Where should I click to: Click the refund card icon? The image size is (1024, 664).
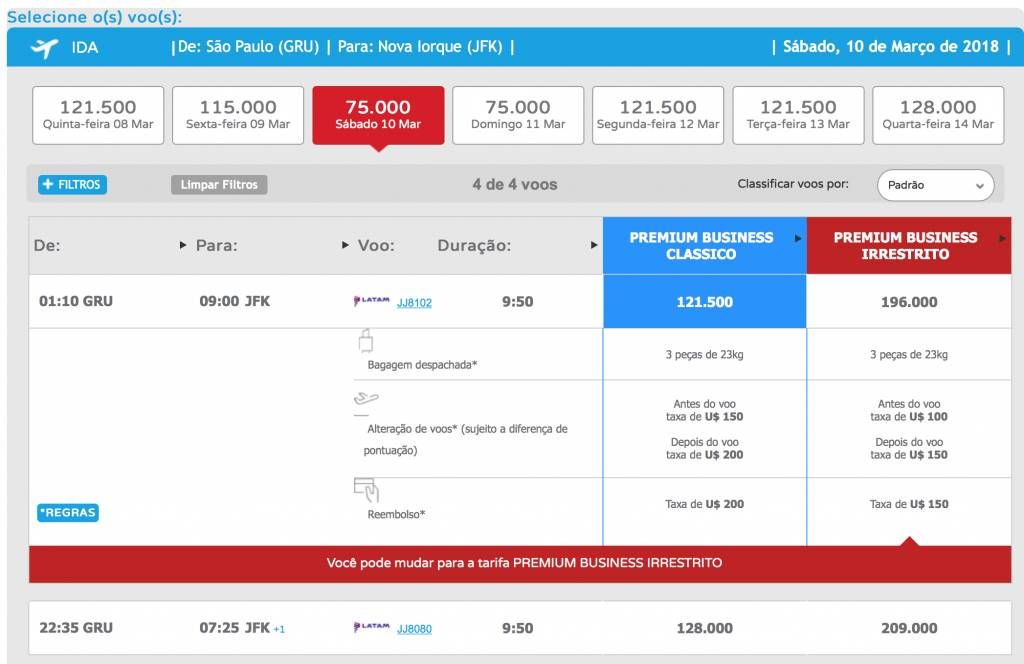(x=365, y=490)
